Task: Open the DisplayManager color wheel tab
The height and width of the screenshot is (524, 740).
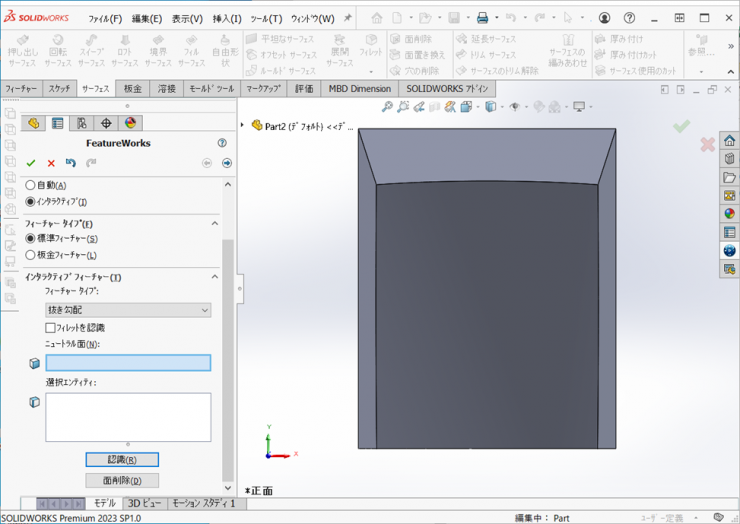Action: (x=130, y=124)
